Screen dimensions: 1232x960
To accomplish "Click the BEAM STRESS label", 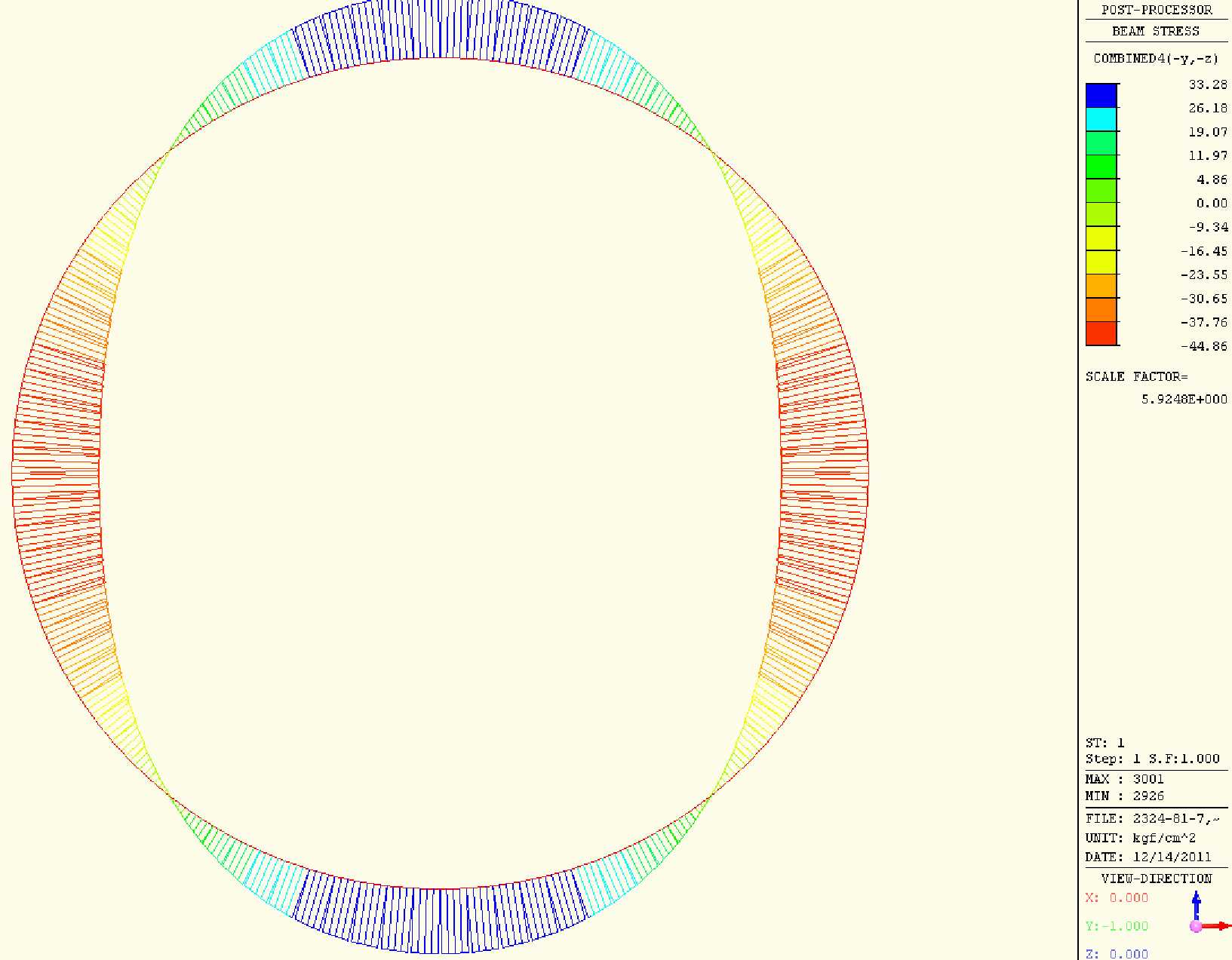I will 1155,31.
